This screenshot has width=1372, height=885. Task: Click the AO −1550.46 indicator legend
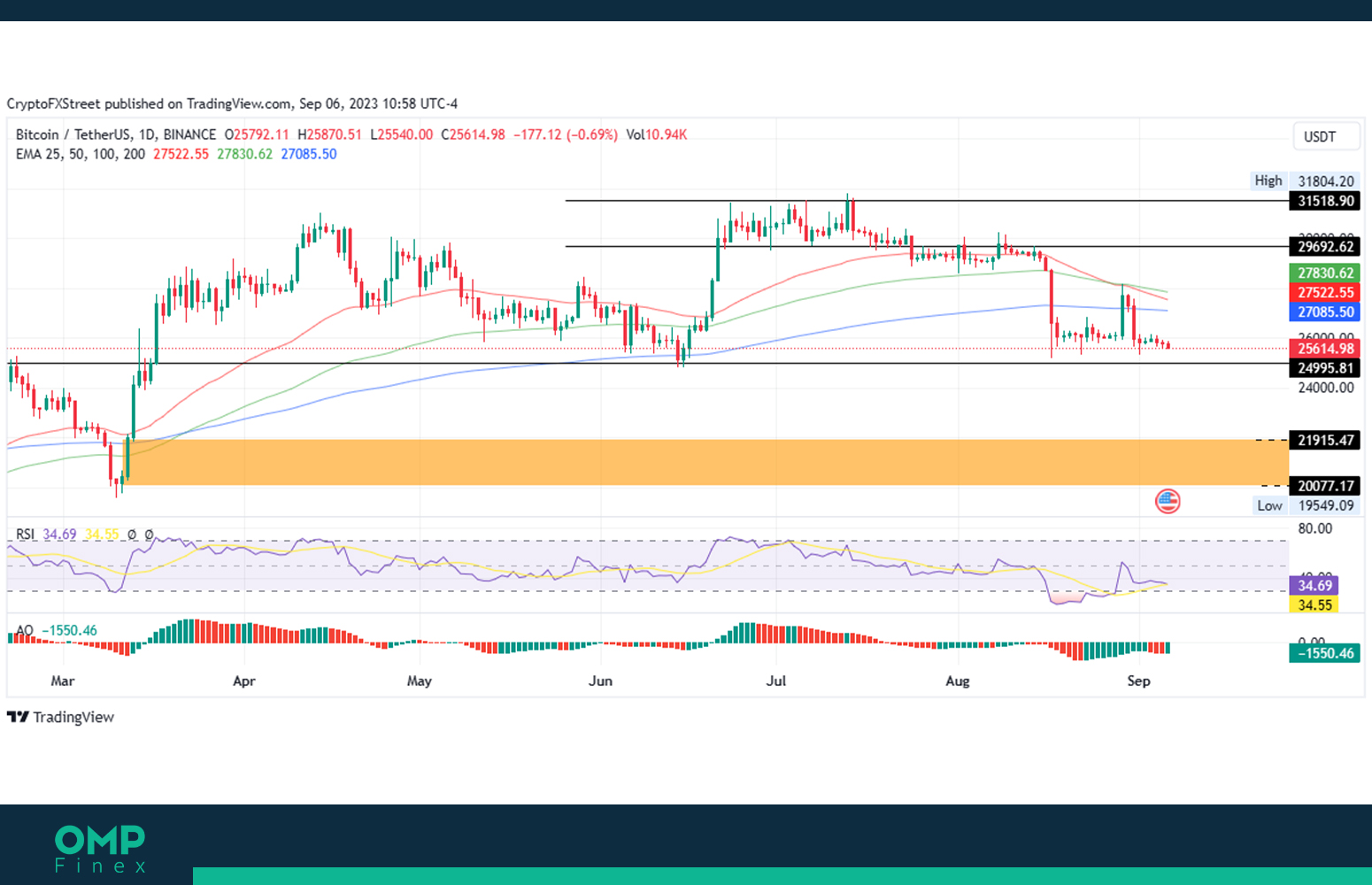click(x=57, y=631)
